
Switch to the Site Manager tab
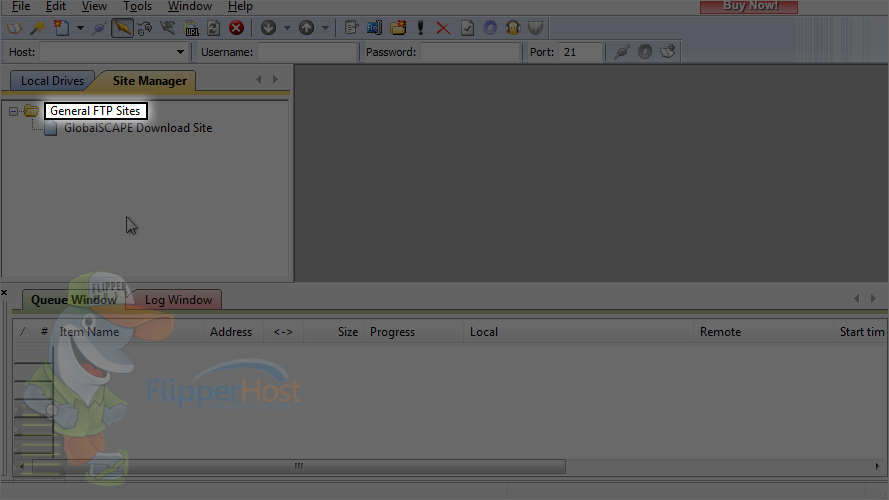149,81
